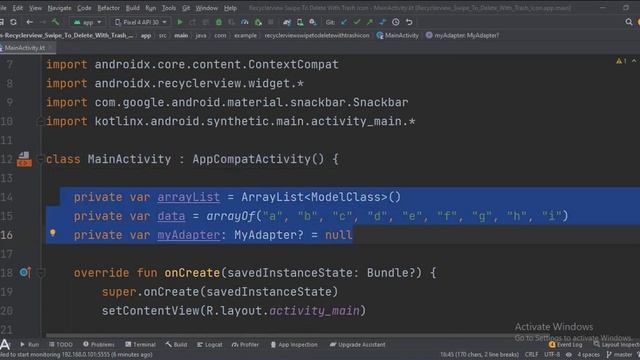Click the 'arrayList' variable on line 14

189,197
